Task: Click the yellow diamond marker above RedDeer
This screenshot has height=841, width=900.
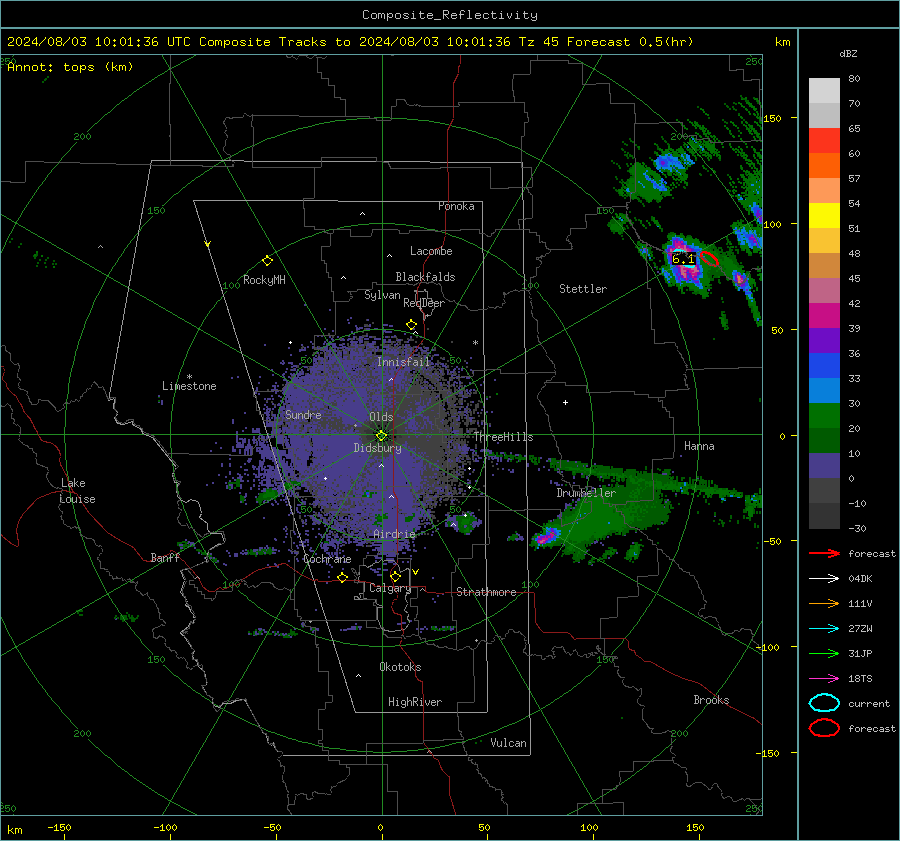Action: click(x=411, y=325)
